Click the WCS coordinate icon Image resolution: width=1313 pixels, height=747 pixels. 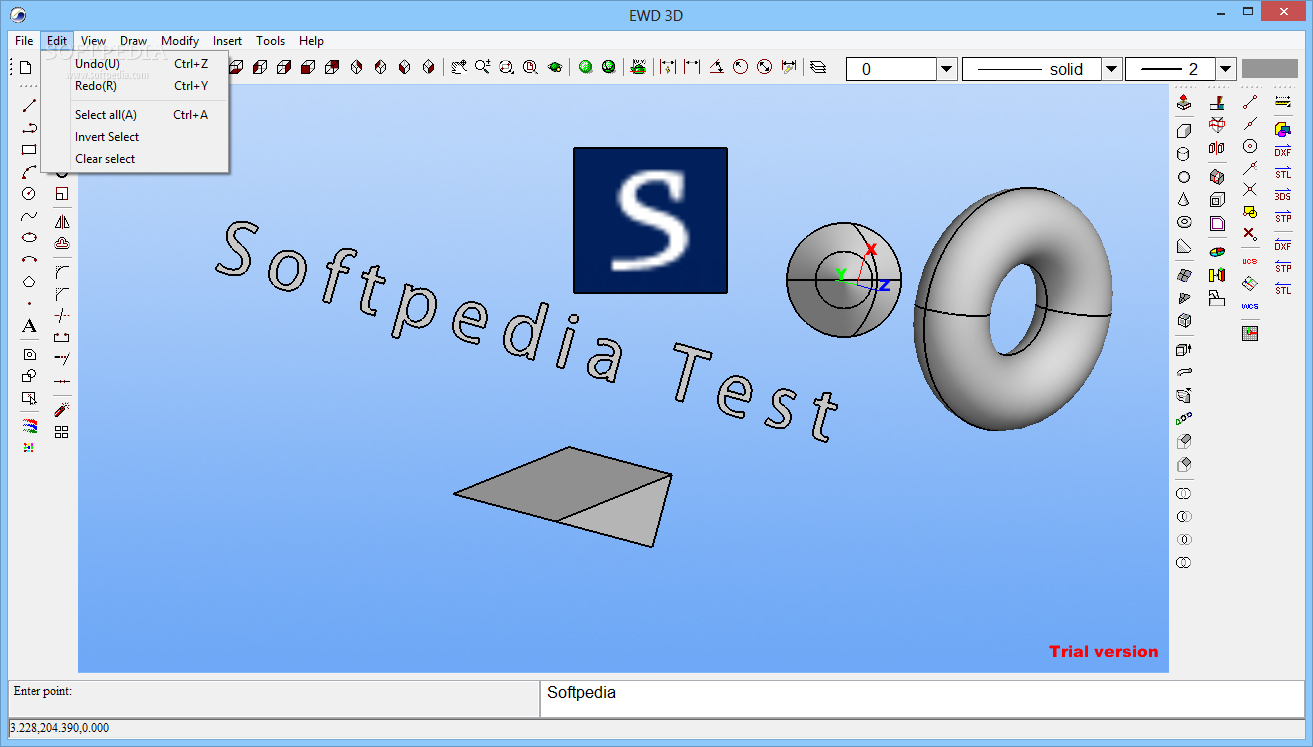click(1250, 307)
